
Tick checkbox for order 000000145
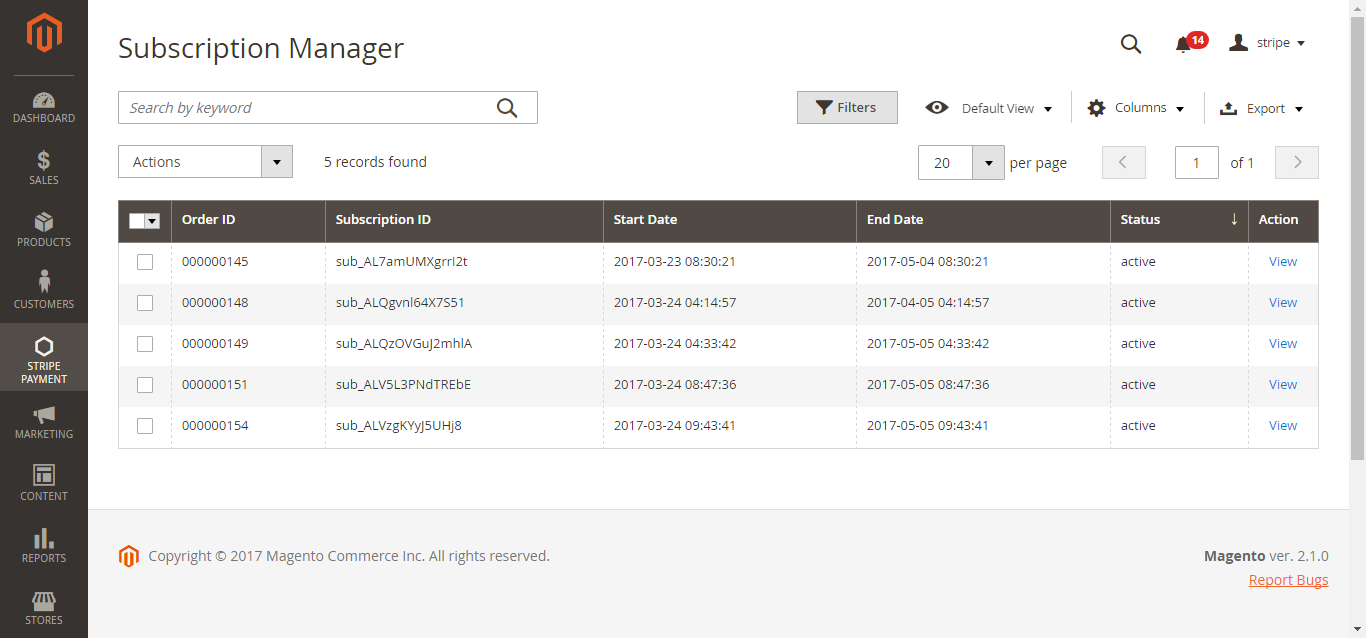(x=145, y=262)
